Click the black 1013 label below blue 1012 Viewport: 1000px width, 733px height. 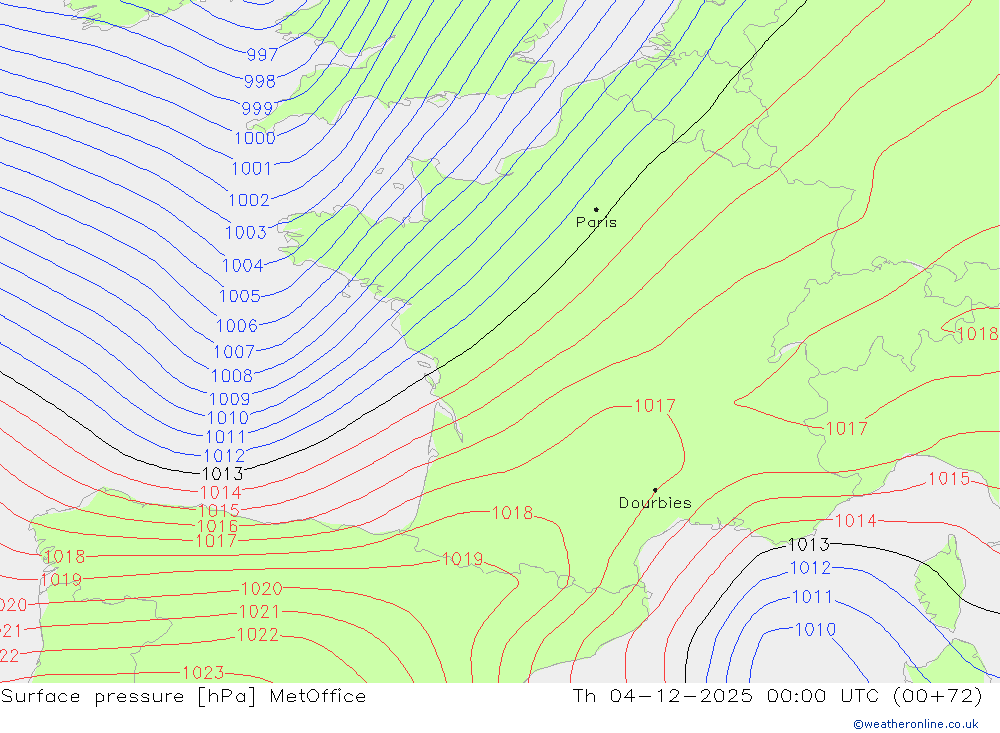point(223,474)
